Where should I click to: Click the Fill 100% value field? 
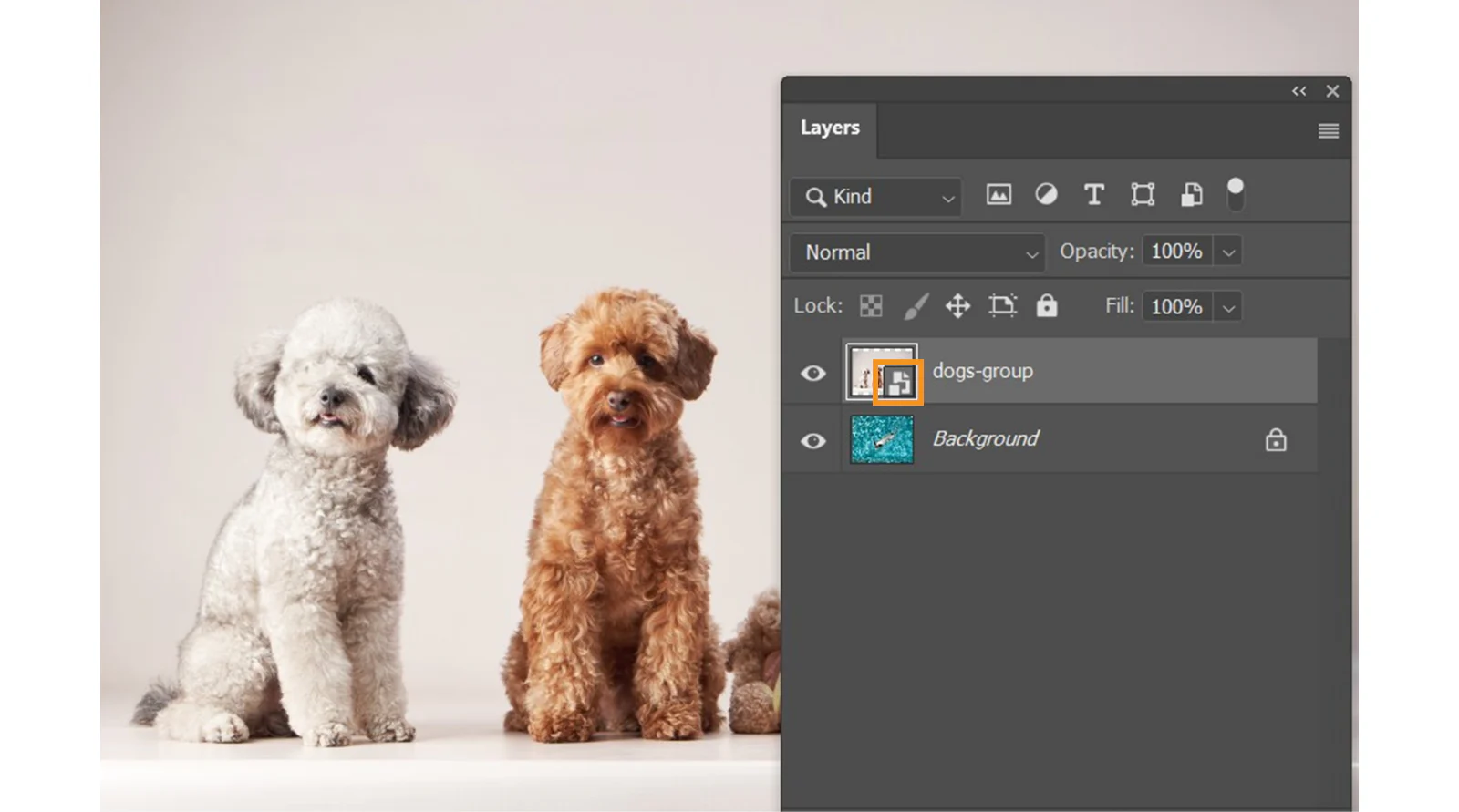(x=1176, y=307)
